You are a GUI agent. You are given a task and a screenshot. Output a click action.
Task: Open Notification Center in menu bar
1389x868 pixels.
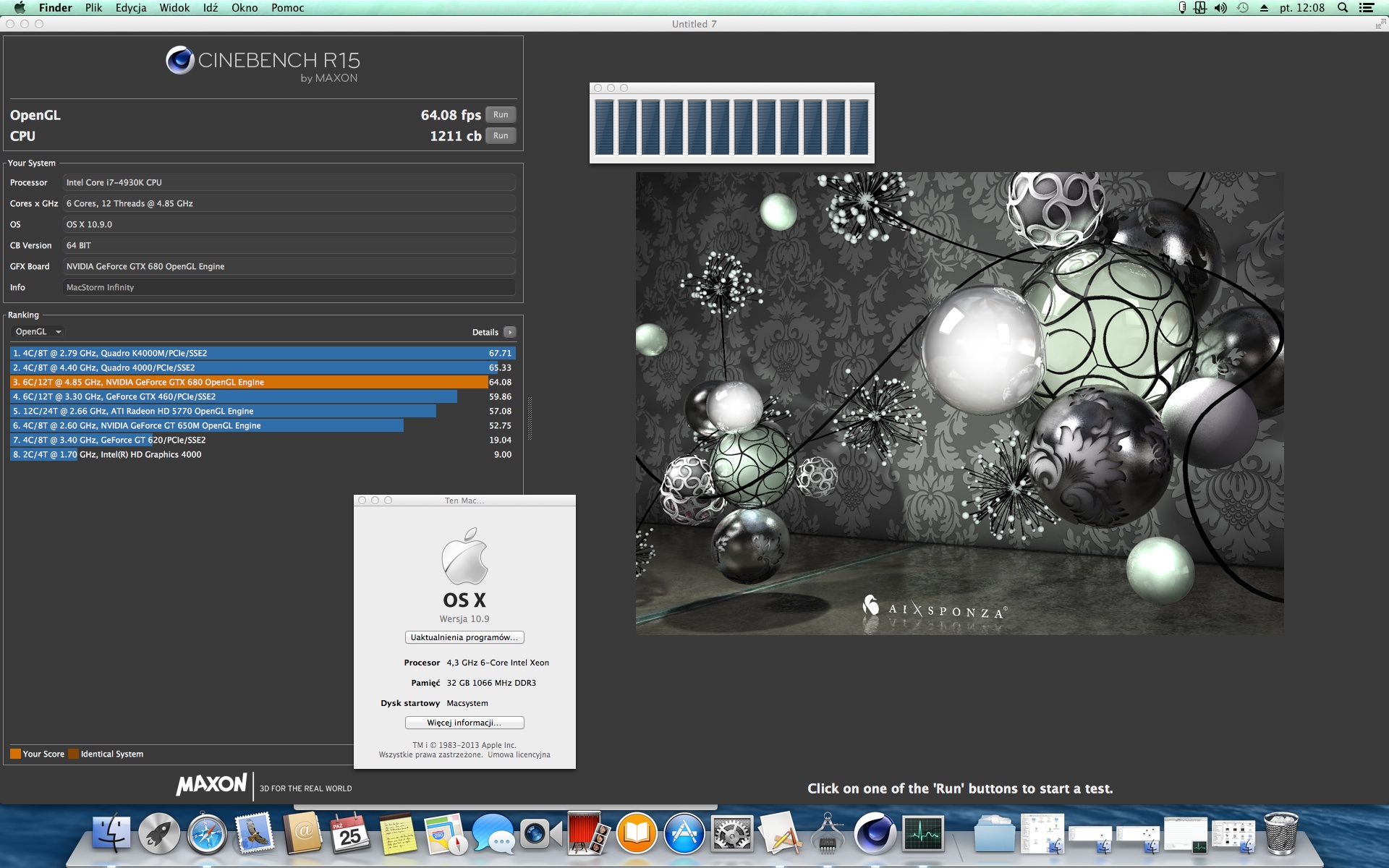[1367, 8]
